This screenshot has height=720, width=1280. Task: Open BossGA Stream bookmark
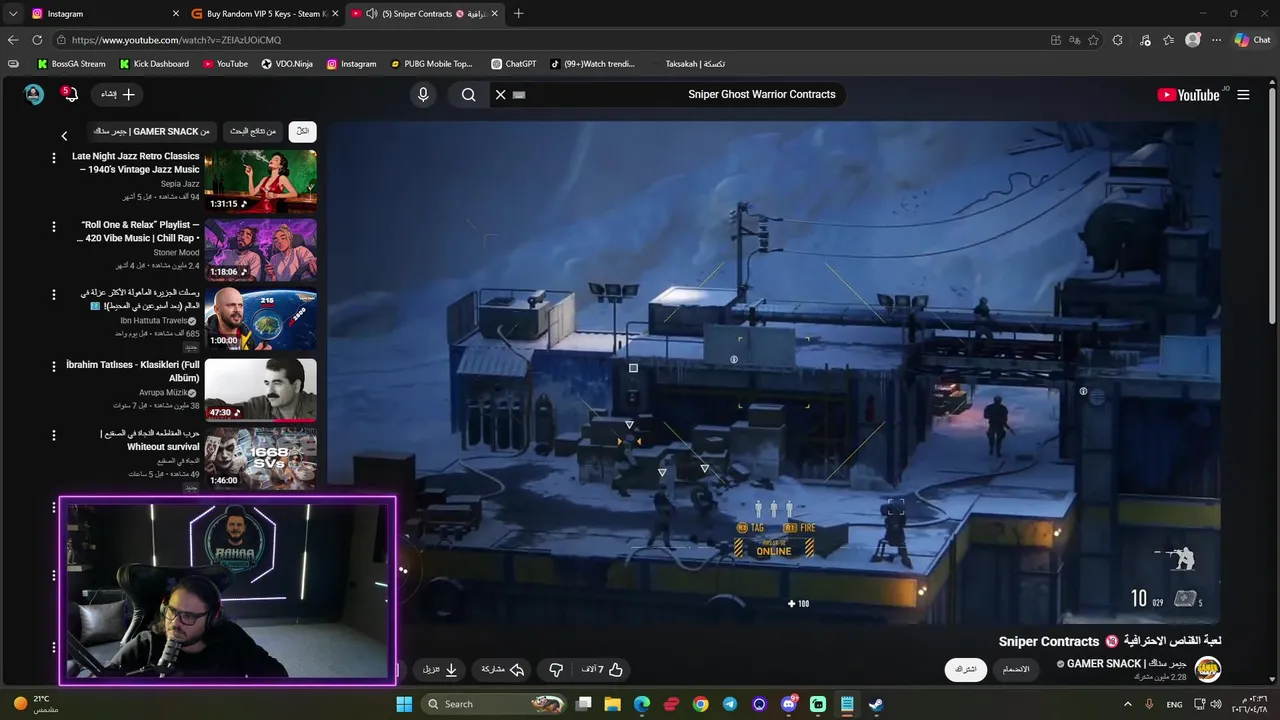[71, 64]
